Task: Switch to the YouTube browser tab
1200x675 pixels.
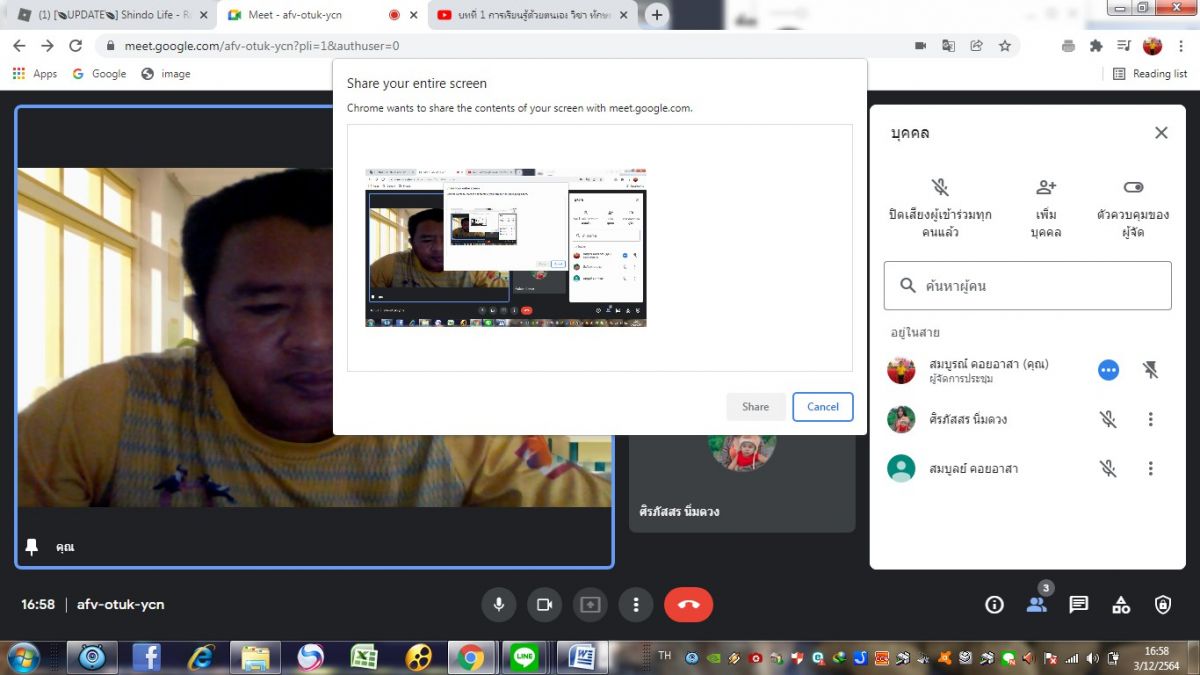Action: 530,15
